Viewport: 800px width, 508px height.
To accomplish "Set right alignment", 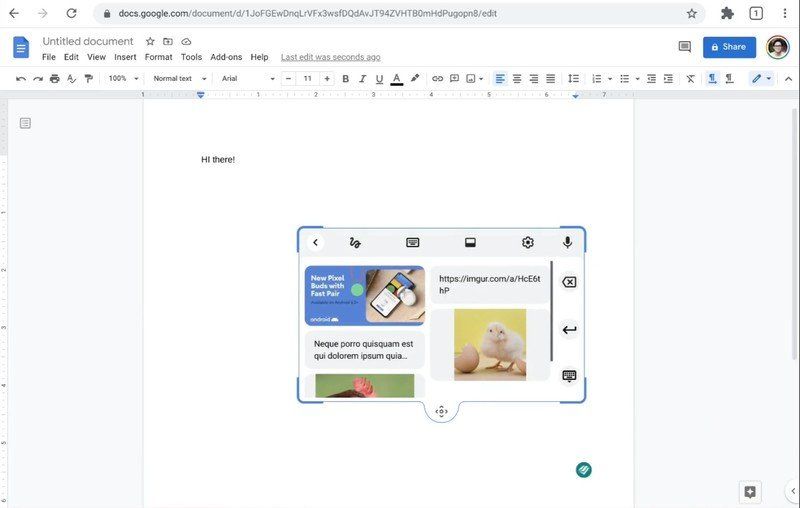I will tap(534, 79).
